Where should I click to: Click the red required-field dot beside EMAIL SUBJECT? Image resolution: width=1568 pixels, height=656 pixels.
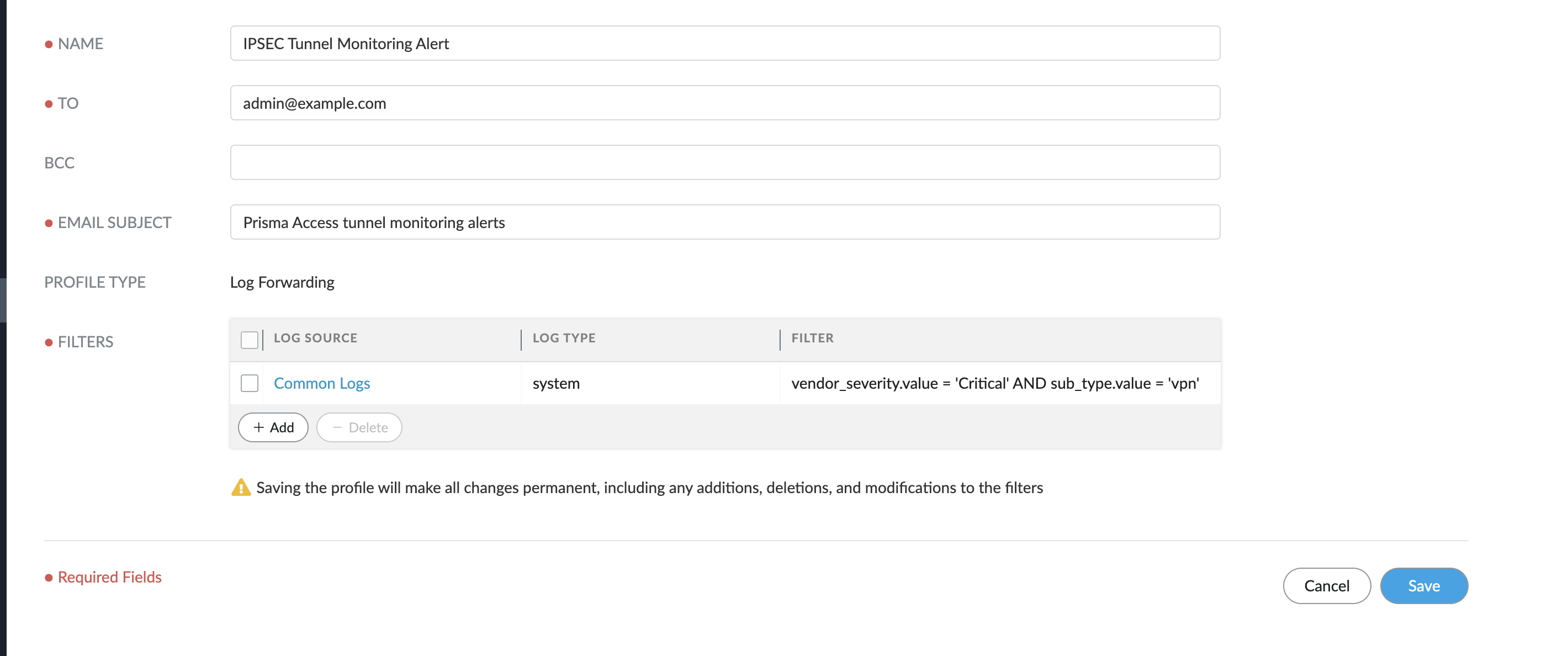pos(49,223)
